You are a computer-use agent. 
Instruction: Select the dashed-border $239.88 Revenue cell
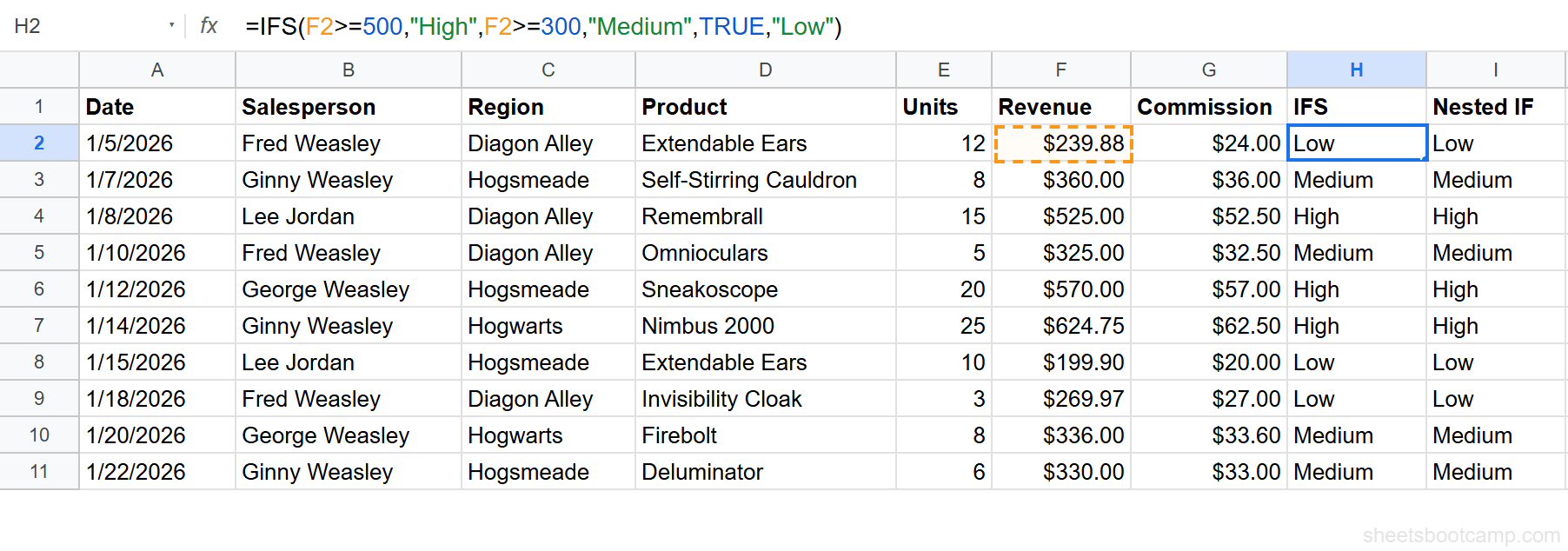click(1060, 143)
